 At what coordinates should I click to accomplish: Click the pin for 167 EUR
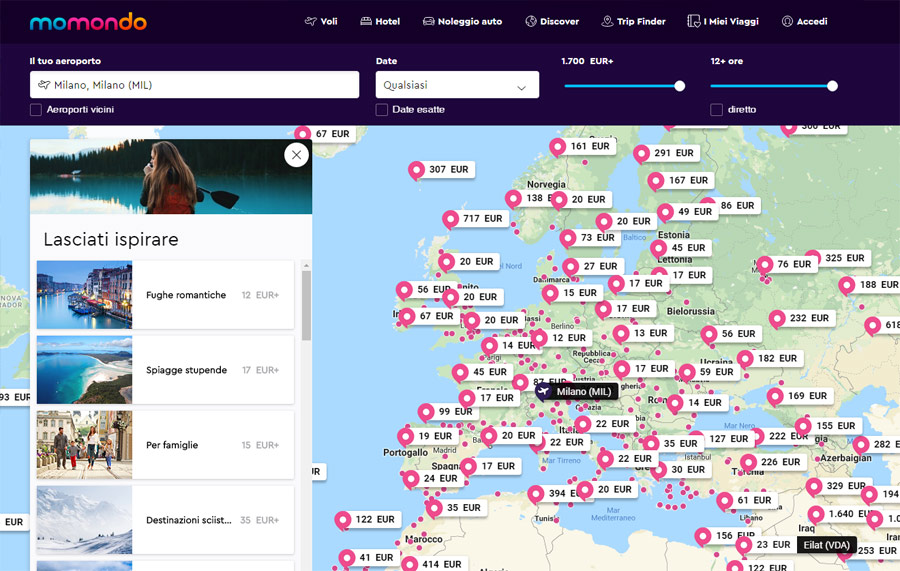tap(655, 181)
